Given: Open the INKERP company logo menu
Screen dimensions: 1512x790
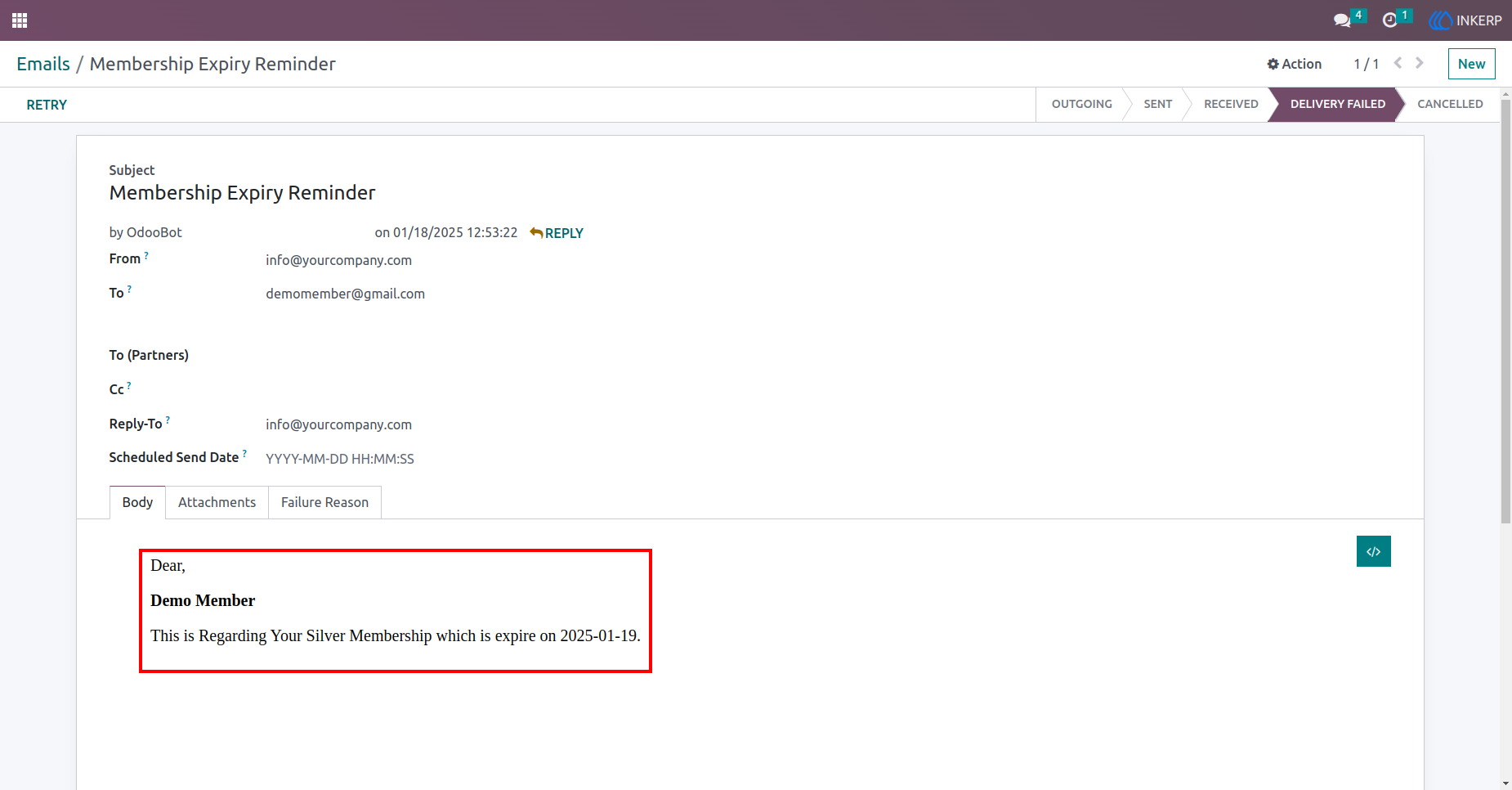Looking at the screenshot, I should coord(1465,20).
